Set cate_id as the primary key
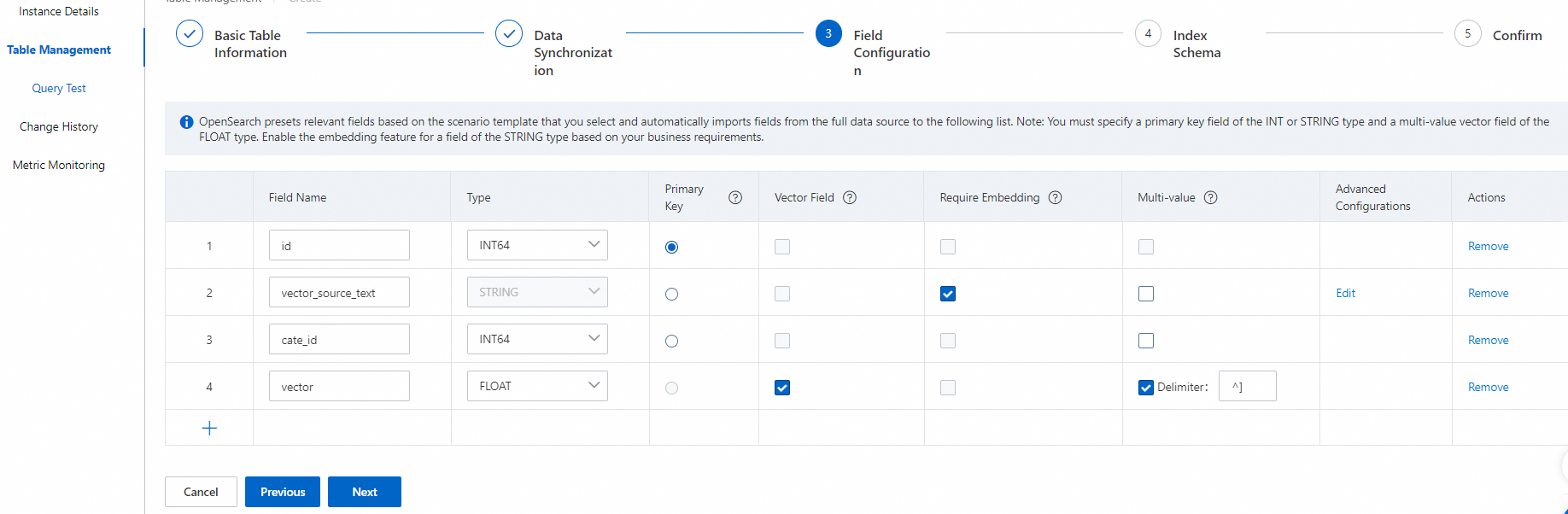This screenshot has height=514, width=1568. point(672,341)
